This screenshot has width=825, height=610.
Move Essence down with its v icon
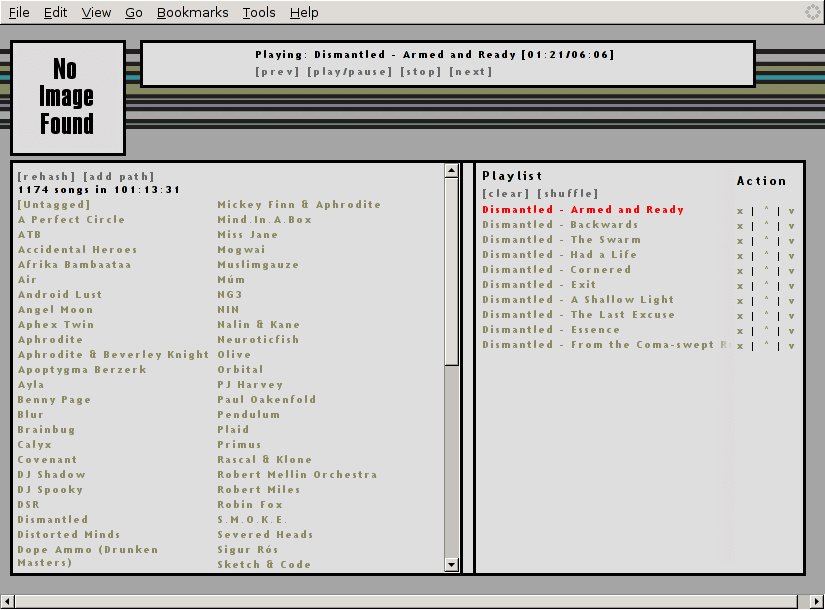(791, 331)
